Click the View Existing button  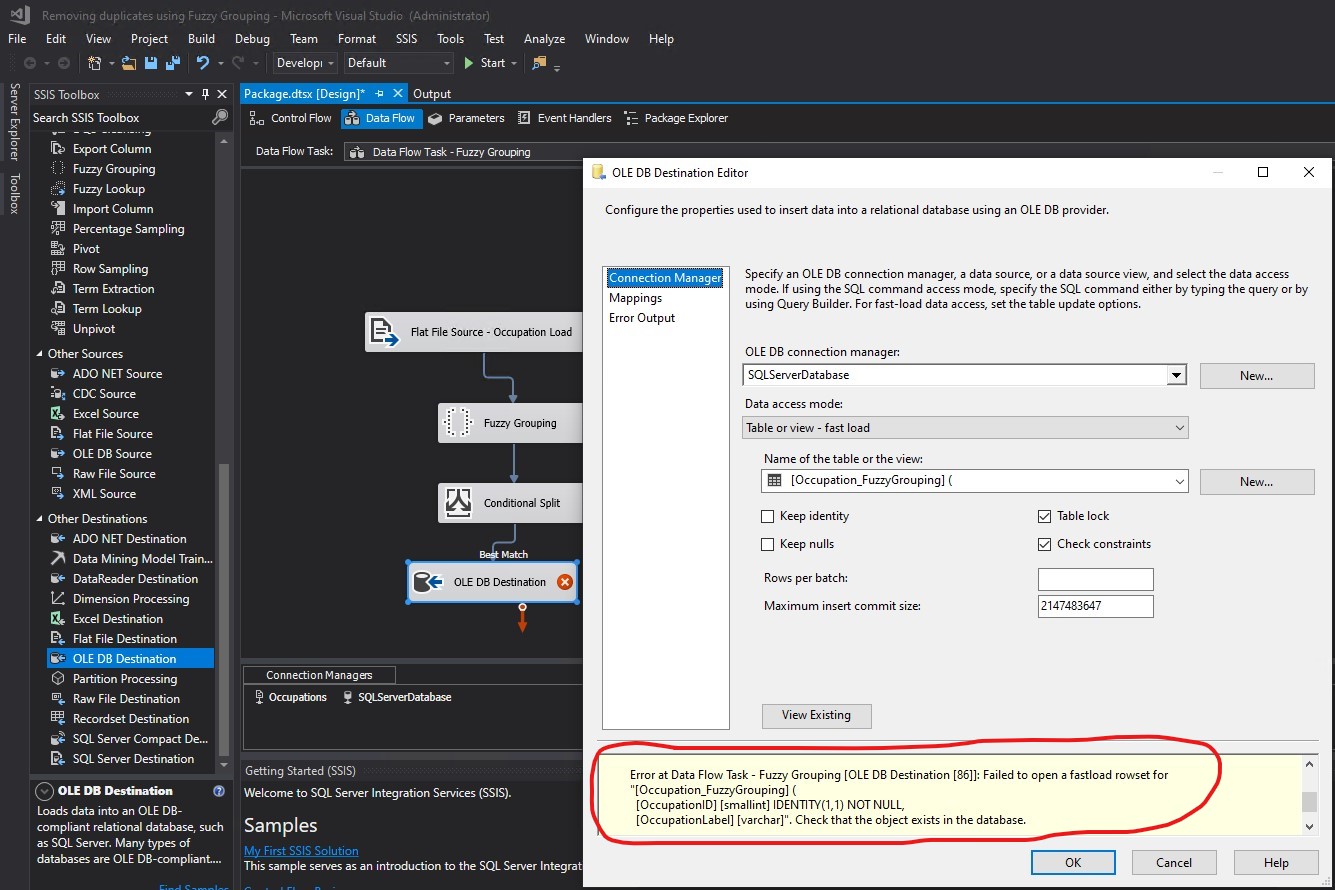[x=817, y=716]
